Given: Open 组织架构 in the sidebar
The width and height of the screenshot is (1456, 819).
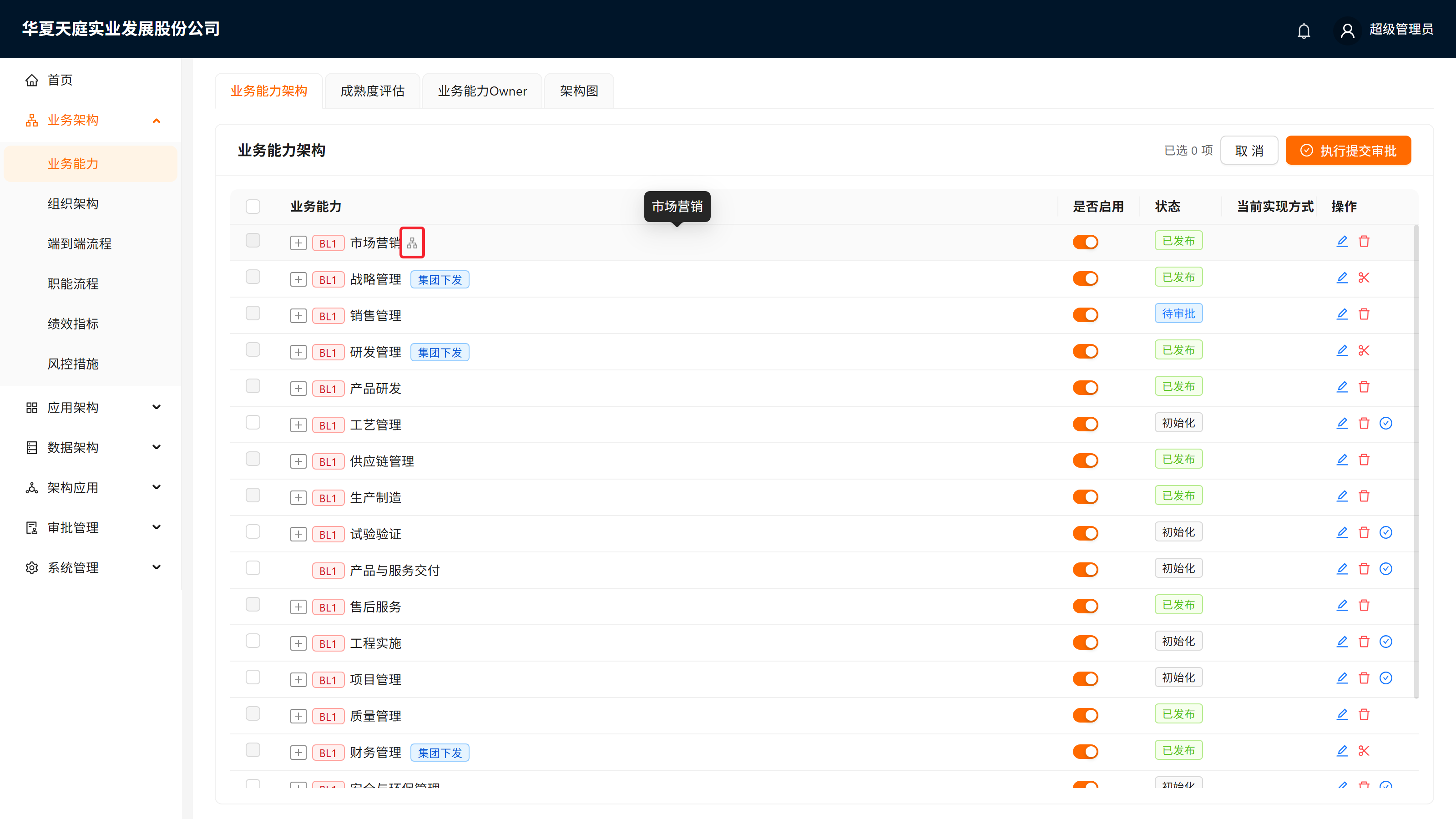Looking at the screenshot, I should (91, 203).
